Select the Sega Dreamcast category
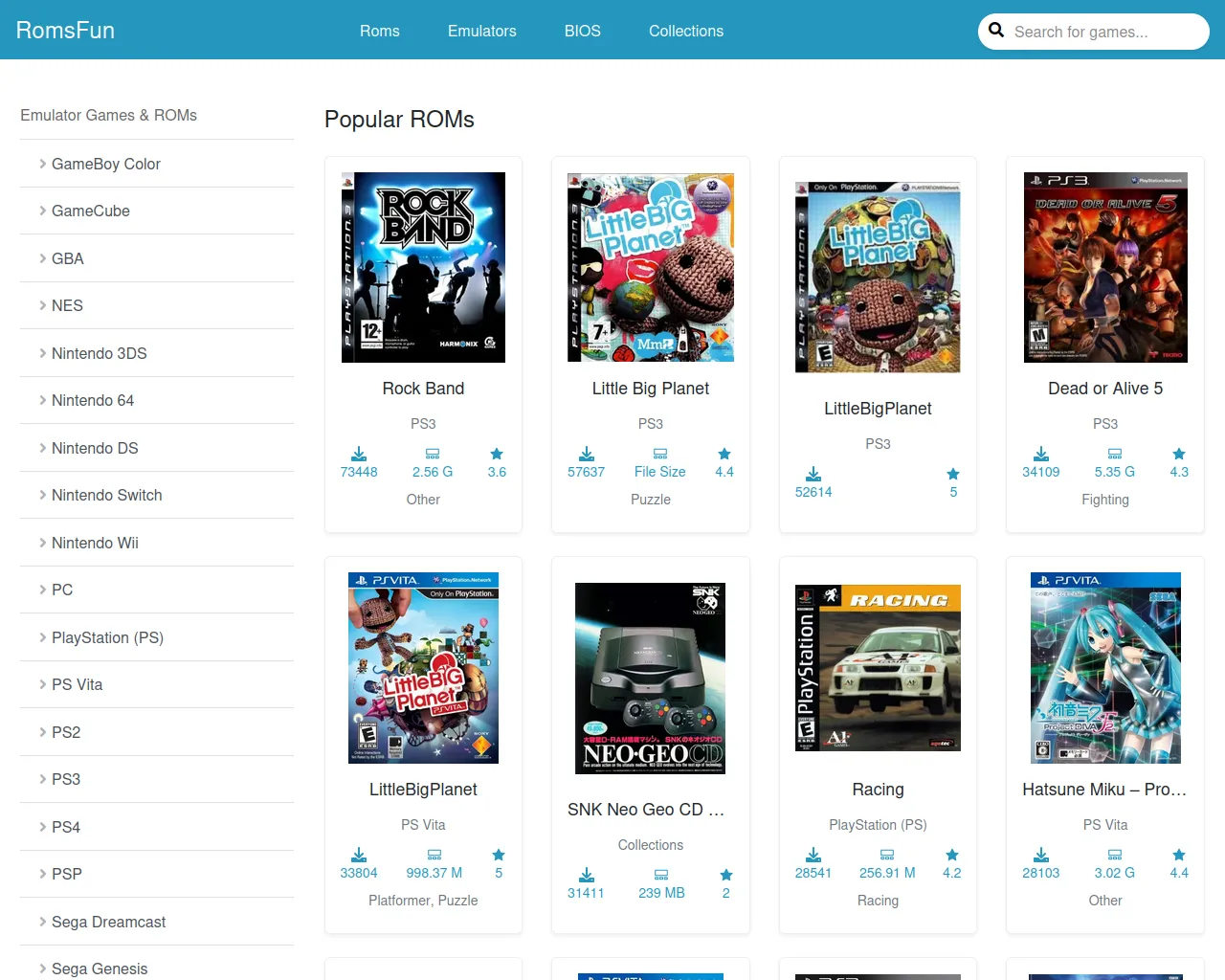The width and height of the screenshot is (1225, 980). (x=108, y=922)
